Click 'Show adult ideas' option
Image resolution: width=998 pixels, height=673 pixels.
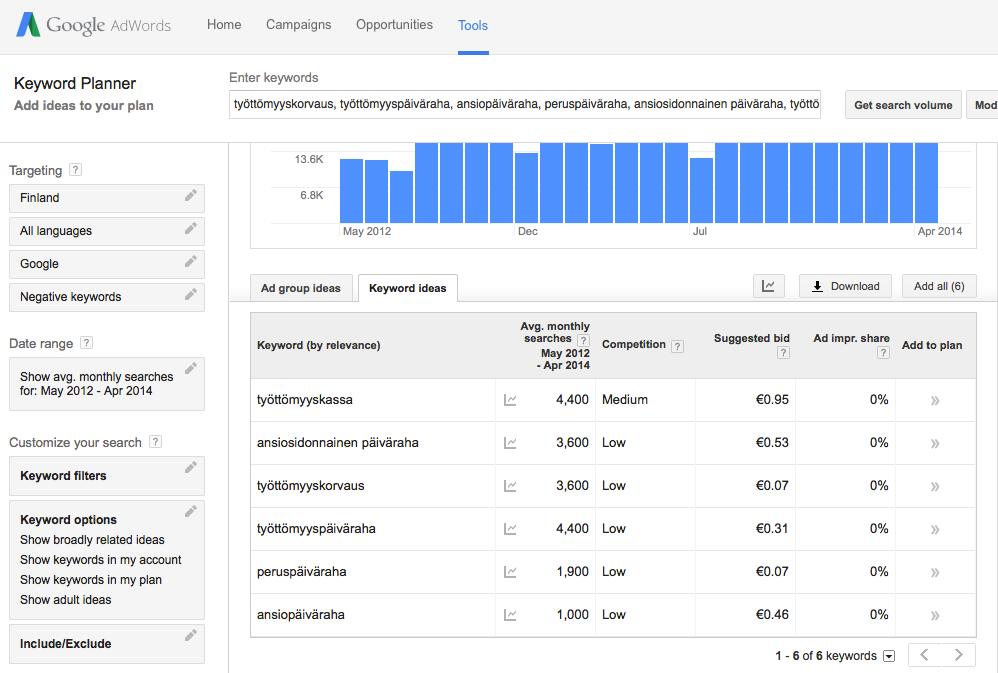66,600
